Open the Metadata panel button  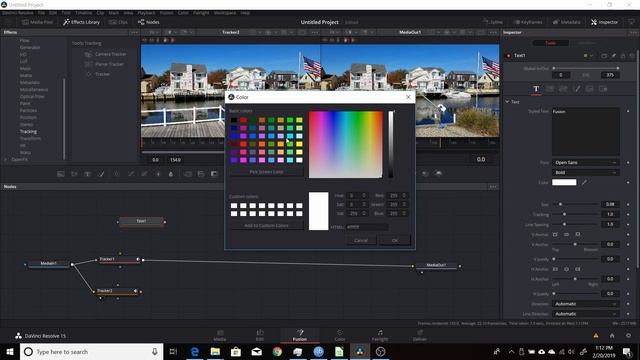click(x=567, y=22)
